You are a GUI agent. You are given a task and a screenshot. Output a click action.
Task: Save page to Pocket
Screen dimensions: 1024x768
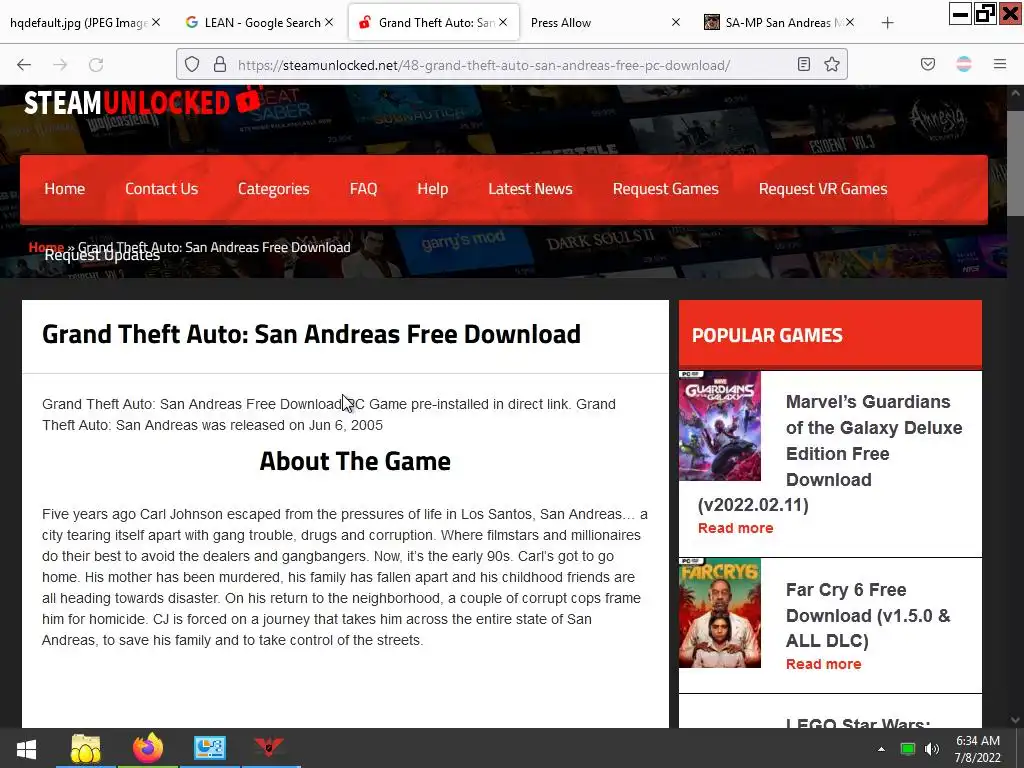[x=928, y=64]
